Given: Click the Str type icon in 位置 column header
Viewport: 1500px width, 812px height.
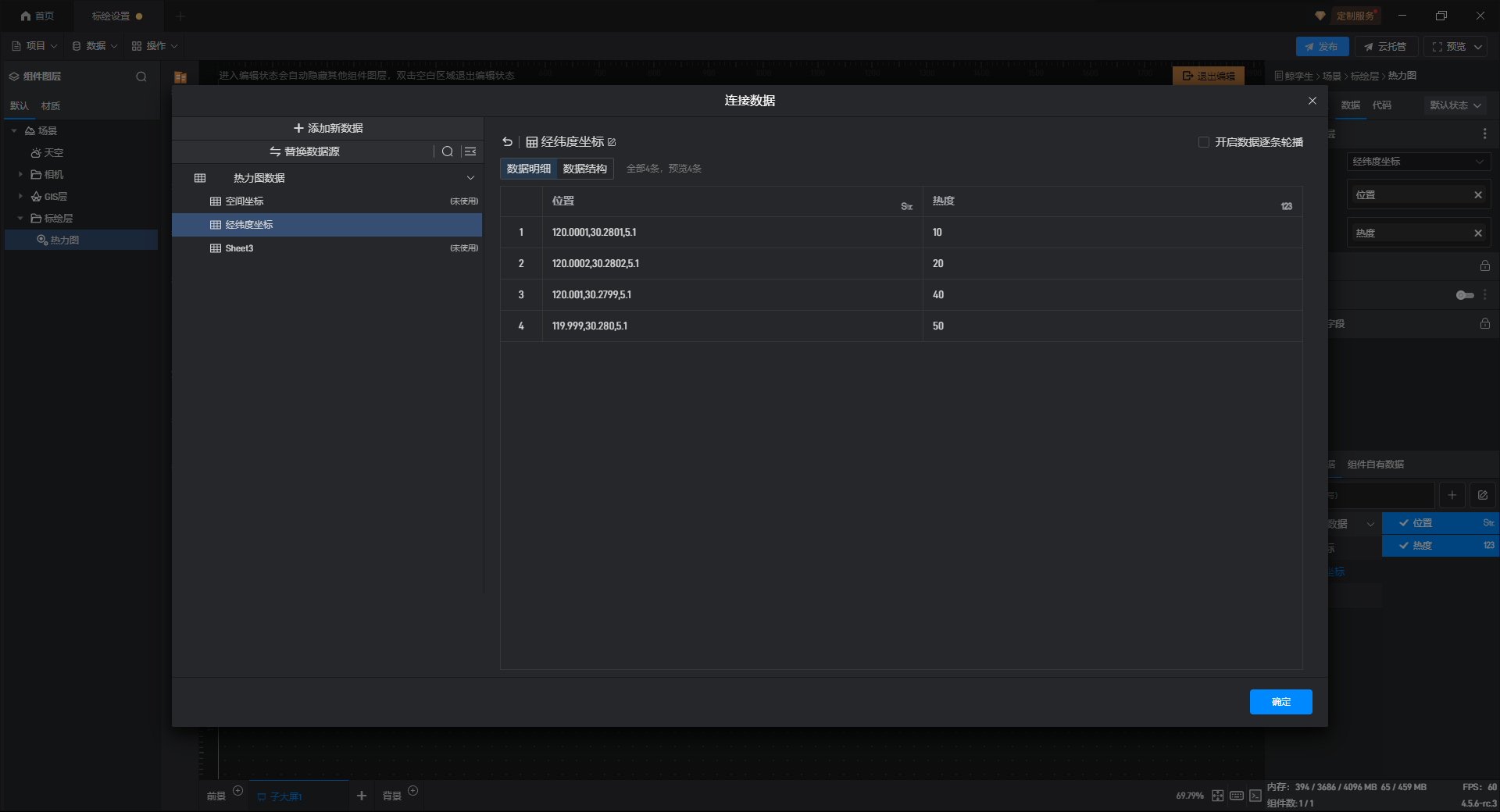Looking at the screenshot, I should coord(906,207).
